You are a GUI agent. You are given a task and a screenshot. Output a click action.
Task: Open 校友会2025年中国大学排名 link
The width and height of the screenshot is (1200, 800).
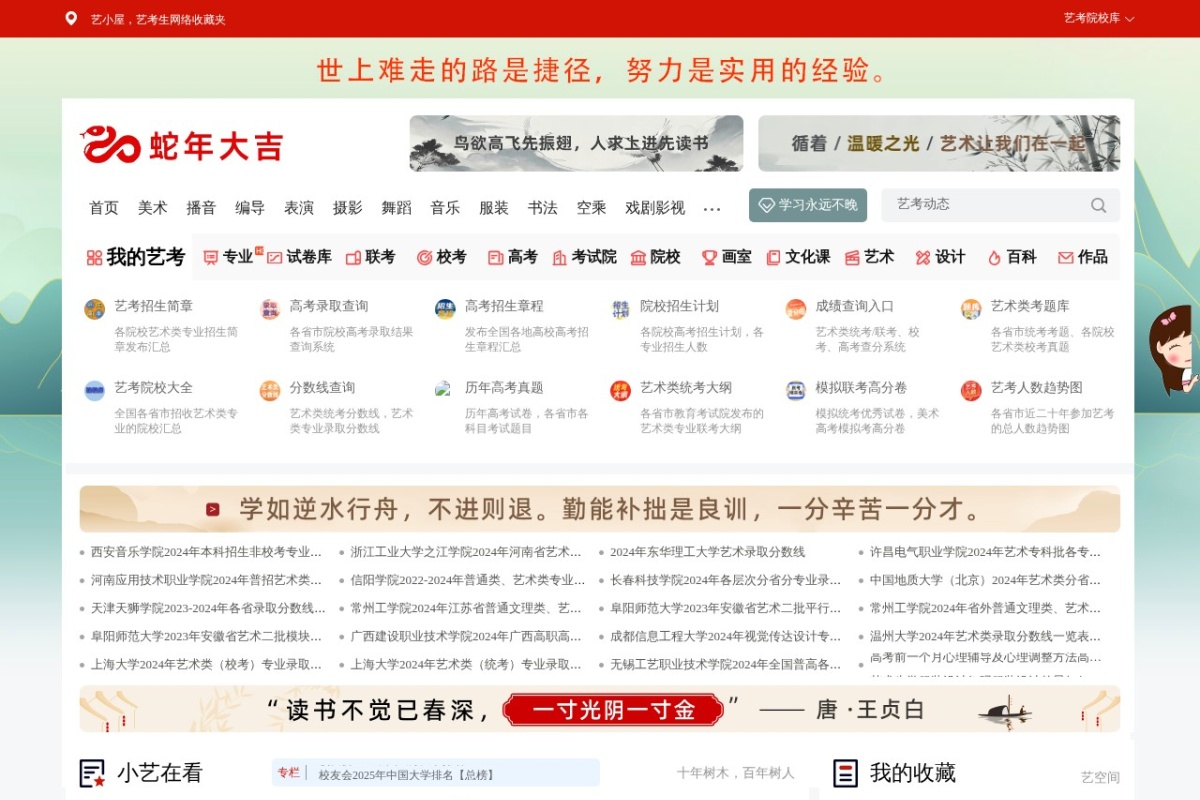coord(406,775)
